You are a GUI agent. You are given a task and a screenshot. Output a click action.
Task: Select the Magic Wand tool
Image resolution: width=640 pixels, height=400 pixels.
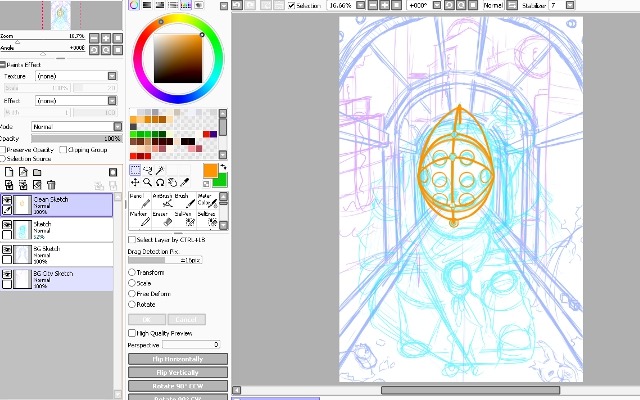162,170
